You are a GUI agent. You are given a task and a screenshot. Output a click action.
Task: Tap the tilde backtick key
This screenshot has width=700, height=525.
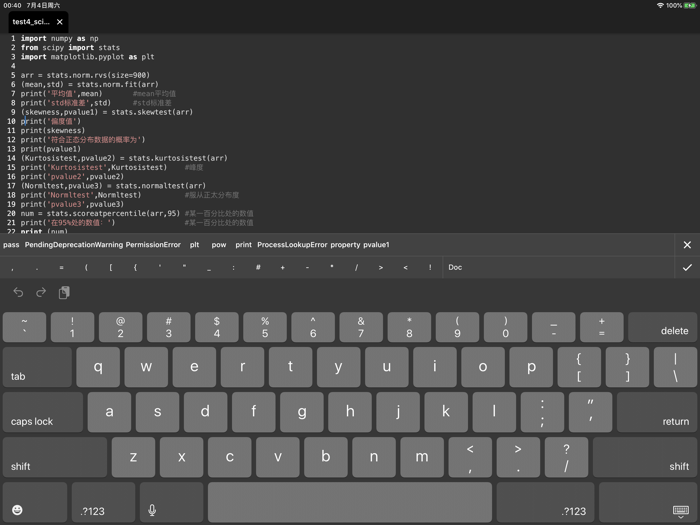pos(25,327)
